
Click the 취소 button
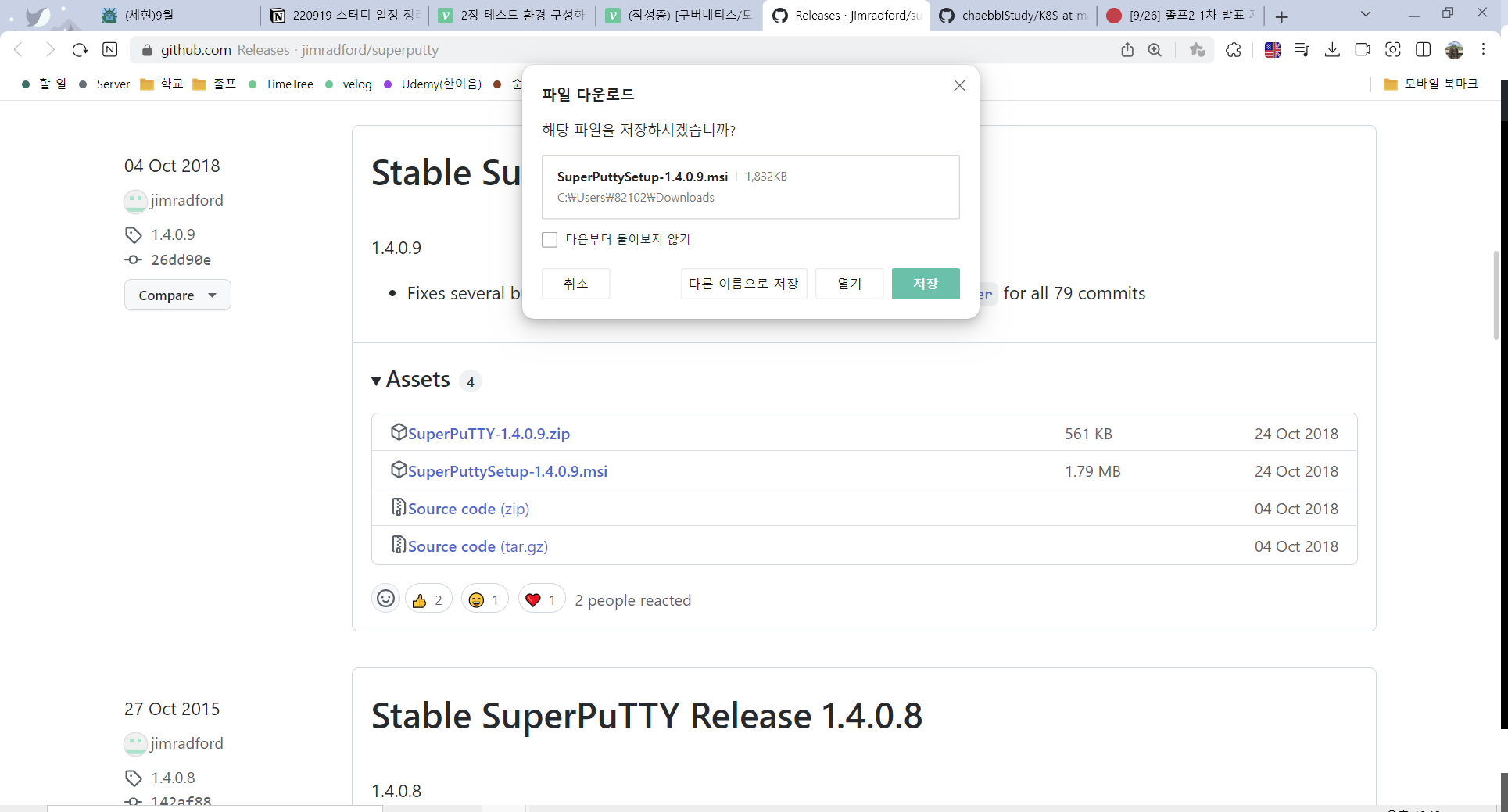pyautogui.click(x=575, y=284)
